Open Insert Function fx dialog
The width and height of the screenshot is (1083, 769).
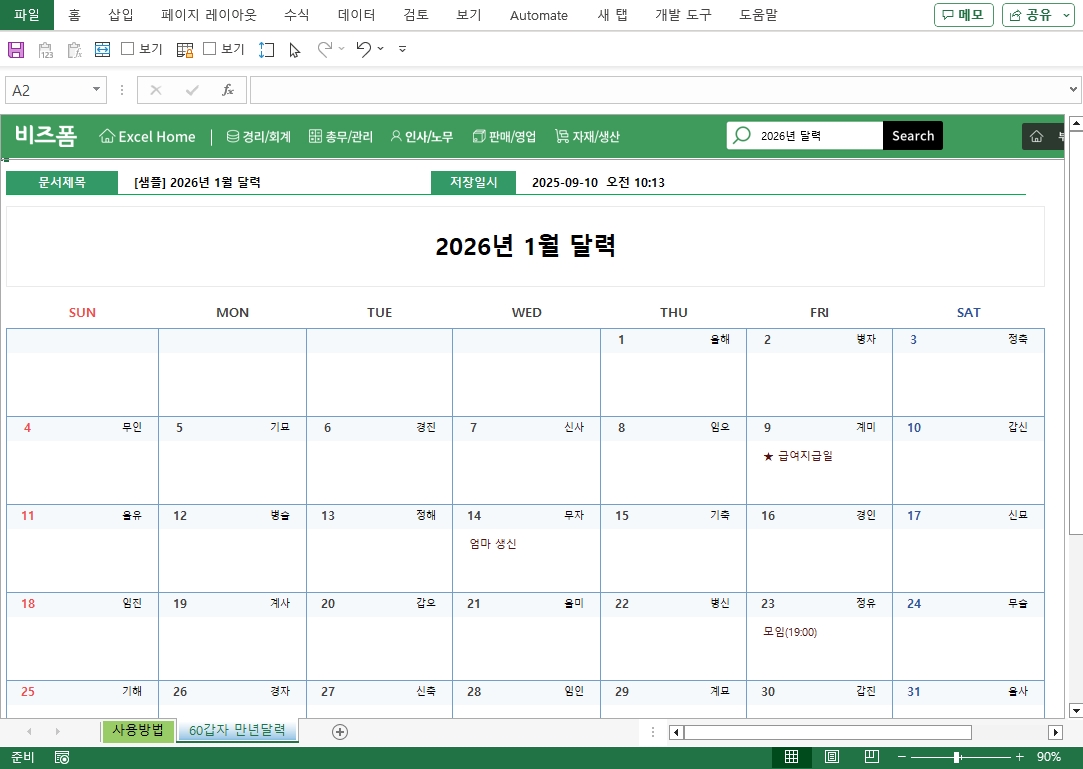[x=228, y=90]
